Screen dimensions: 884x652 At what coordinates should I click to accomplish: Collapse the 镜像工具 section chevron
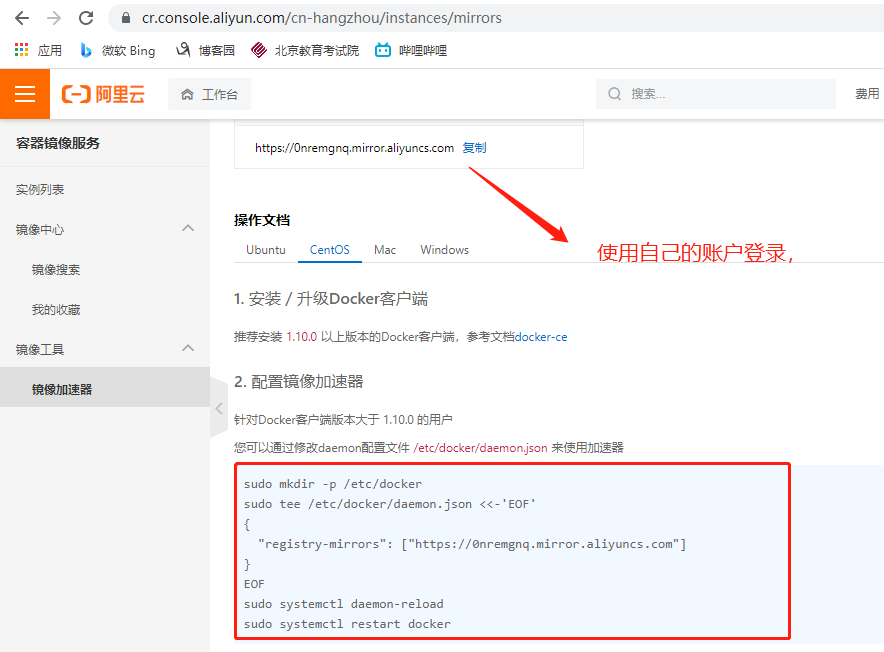tap(188, 348)
